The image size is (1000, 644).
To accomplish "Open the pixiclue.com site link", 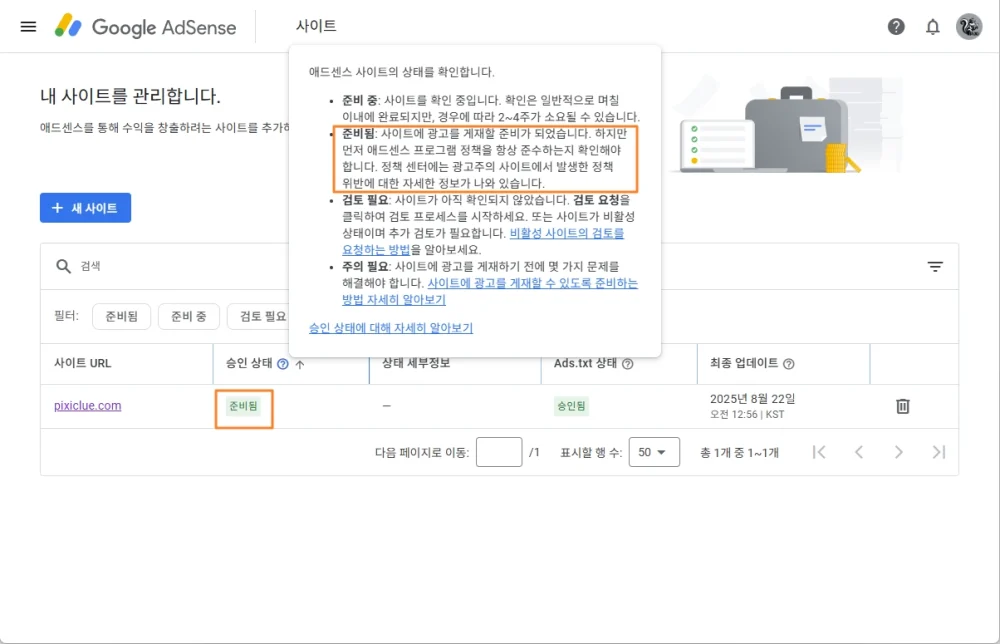I will coord(86,406).
